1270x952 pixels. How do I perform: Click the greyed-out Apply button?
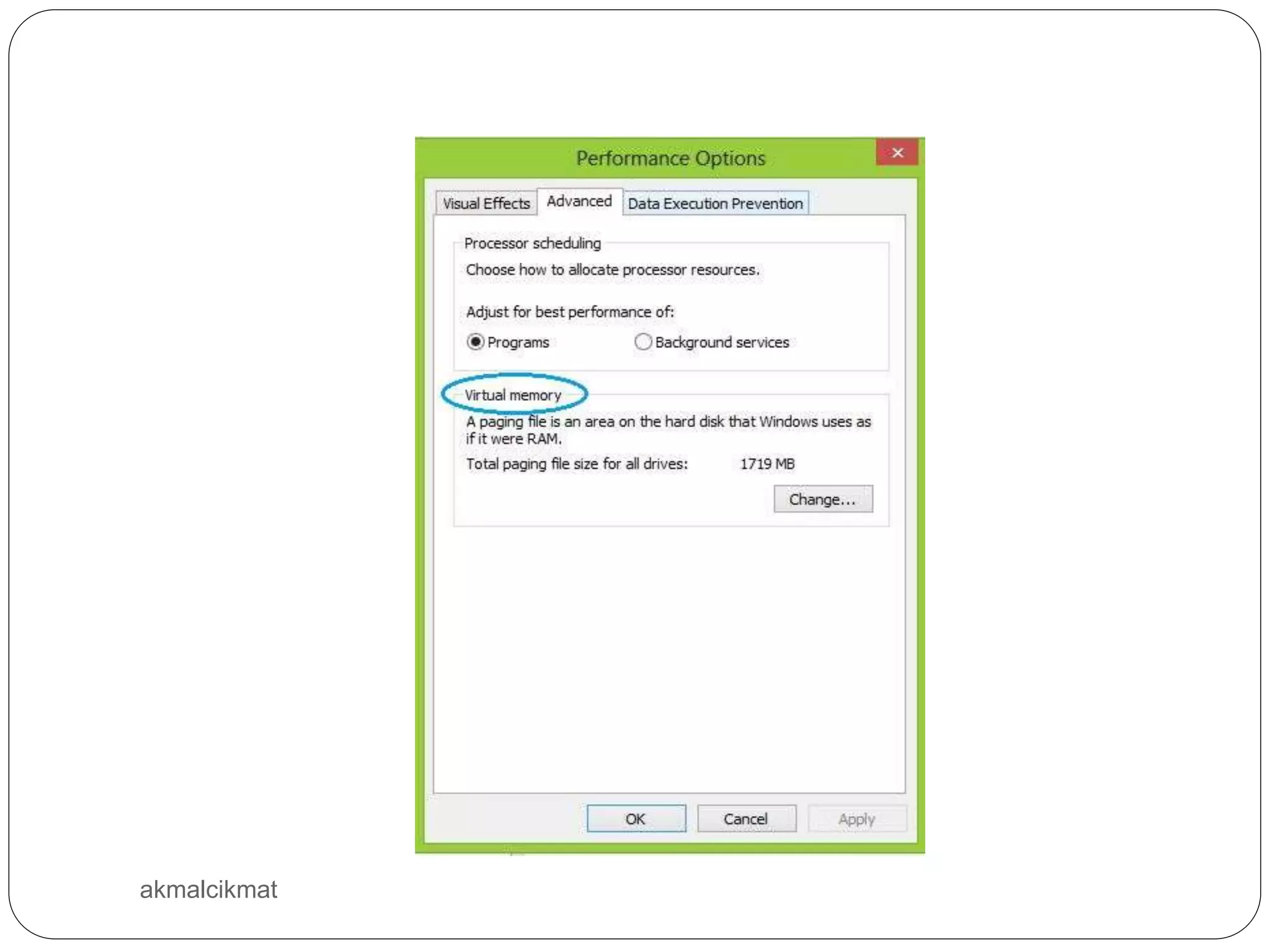pyautogui.click(x=857, y=819)
